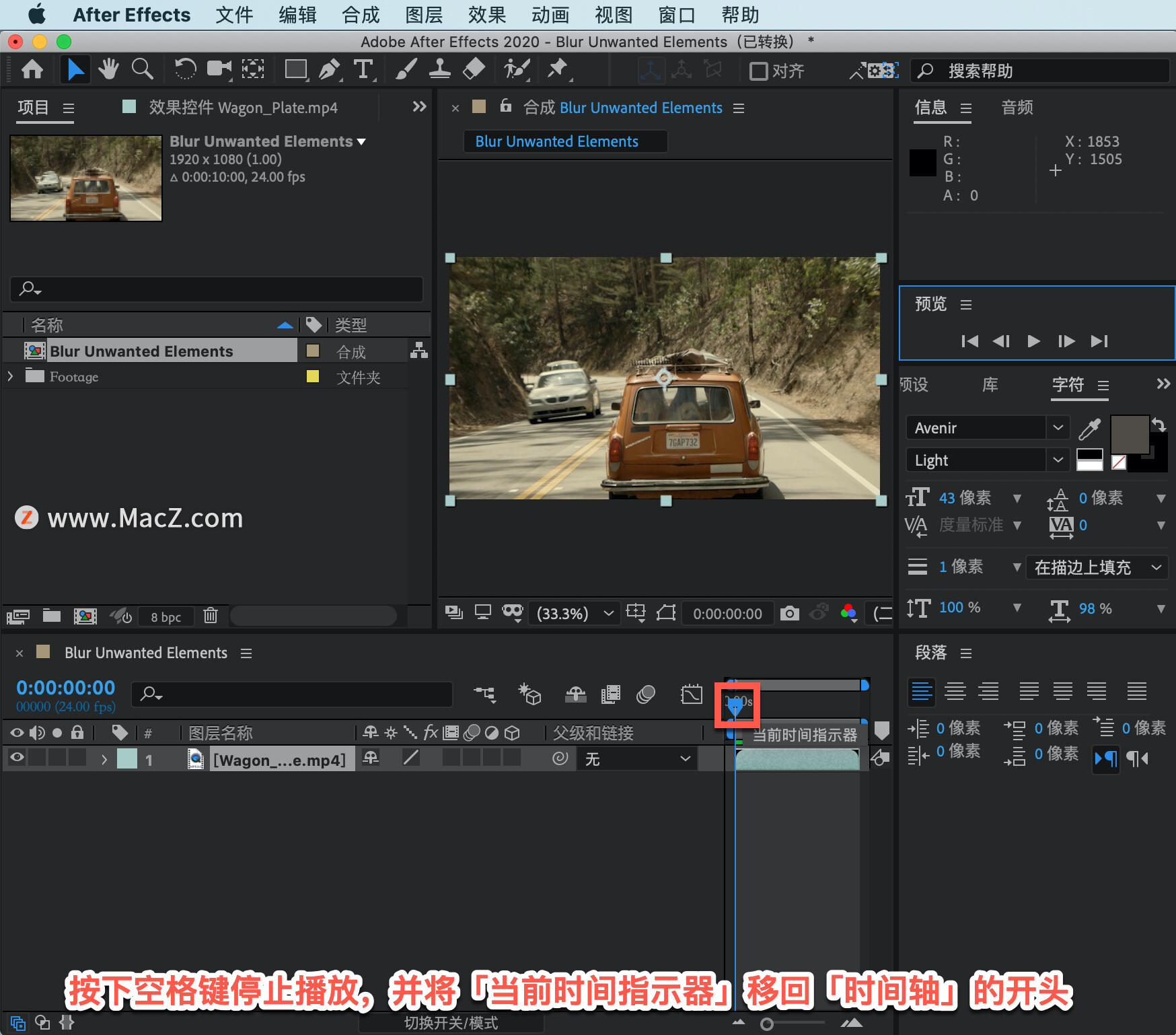The height and width of the screenshot is (1035, 1176).
Task: Select the Pan Behind anchor point tool
Action: click(x=253, y=69)
